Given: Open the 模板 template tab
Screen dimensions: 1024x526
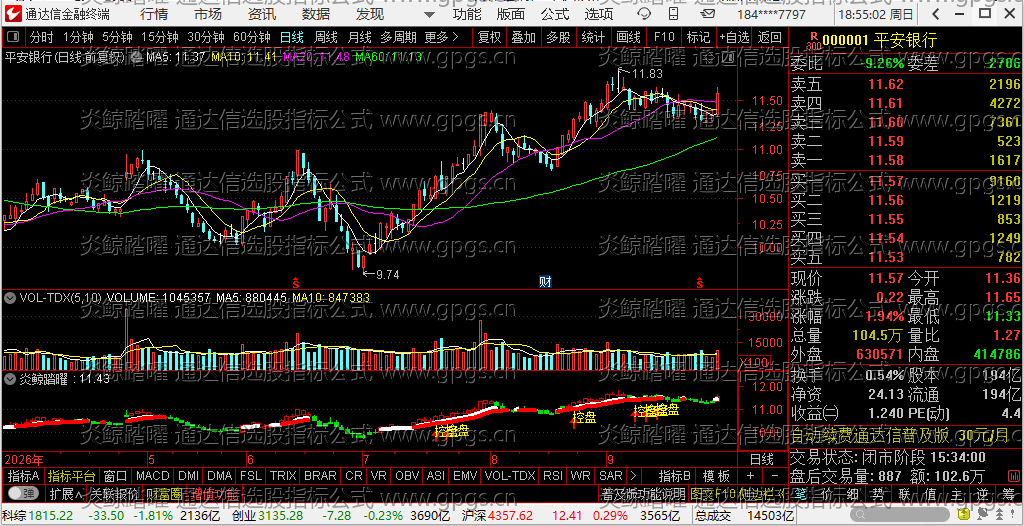Looking at the screenshot, I should pos(717,475).
